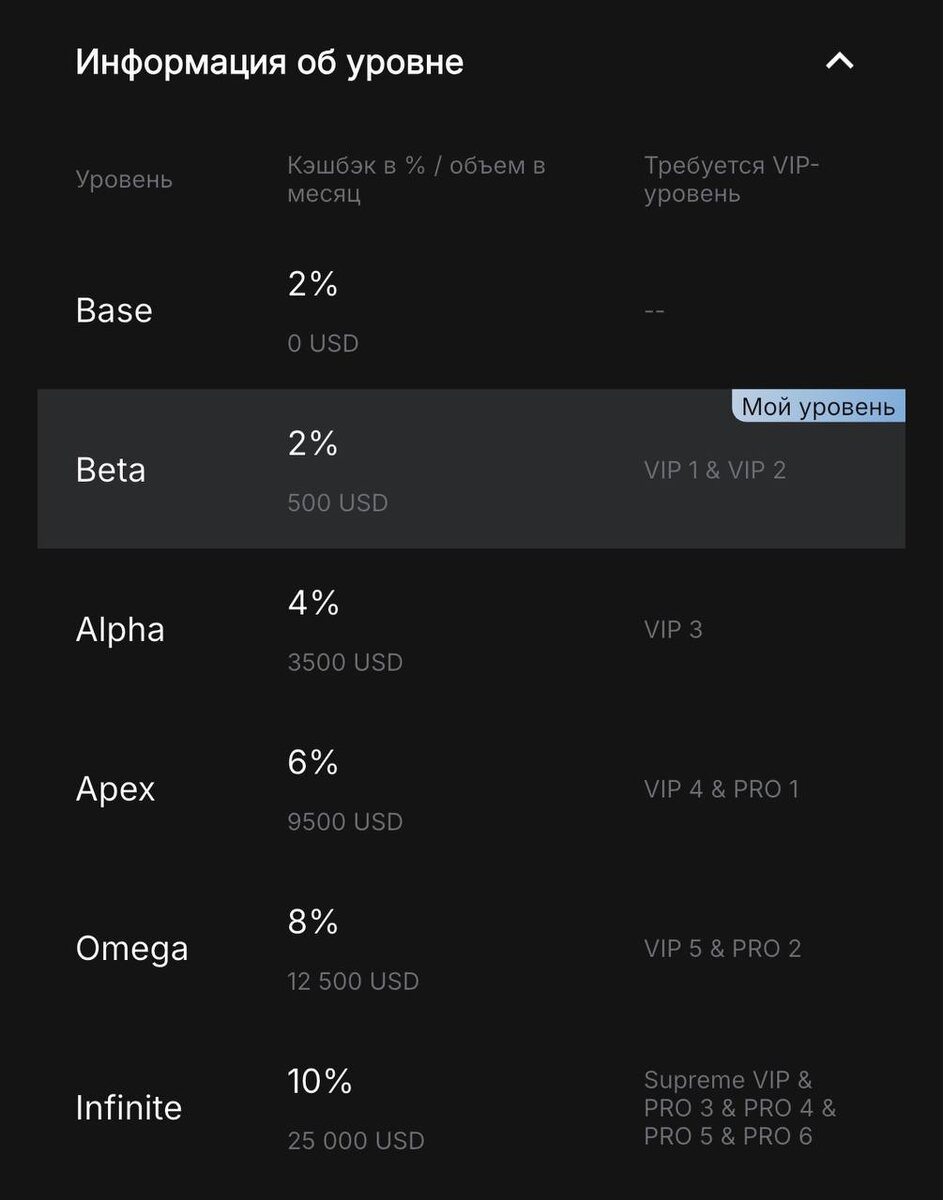Viewport: 943px width, 1200px height.
Task: Select the Base level row name
Action: tap(114, 310)
